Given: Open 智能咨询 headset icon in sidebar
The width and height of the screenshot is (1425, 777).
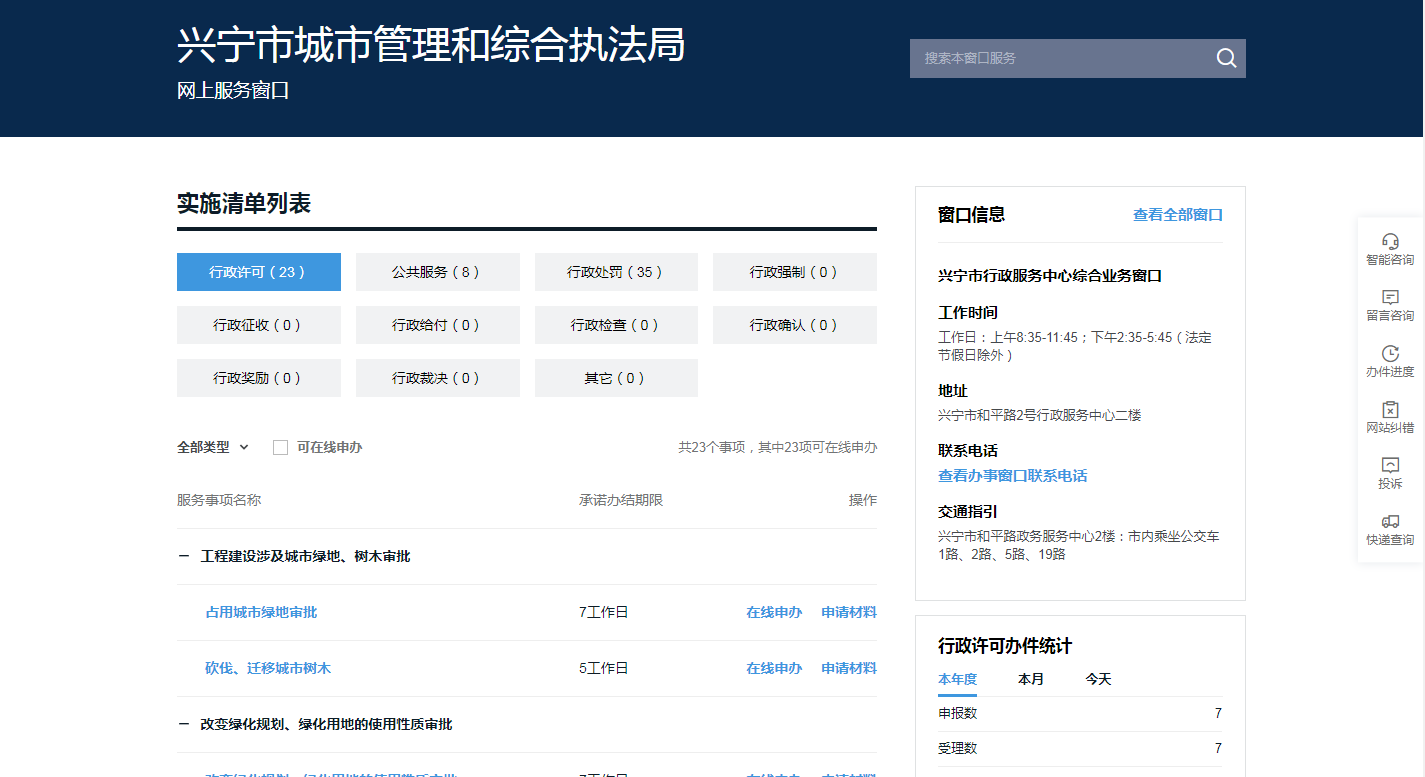Looking at the screenshot, I should [x=1390, y=241].
